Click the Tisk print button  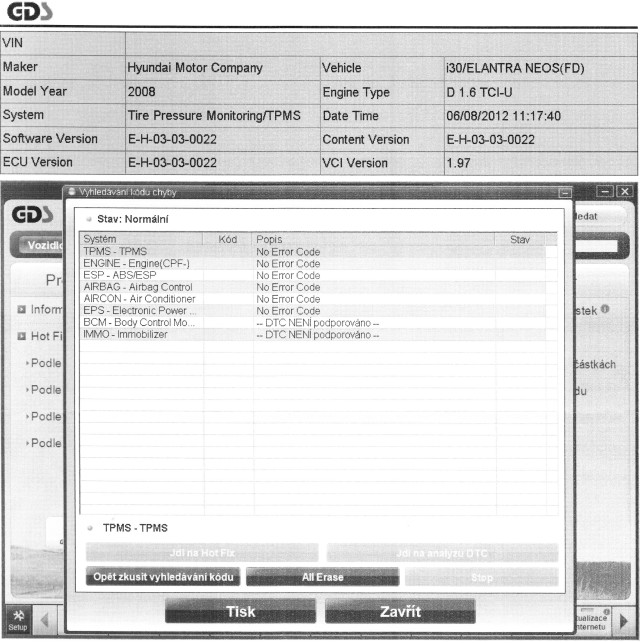241,611
